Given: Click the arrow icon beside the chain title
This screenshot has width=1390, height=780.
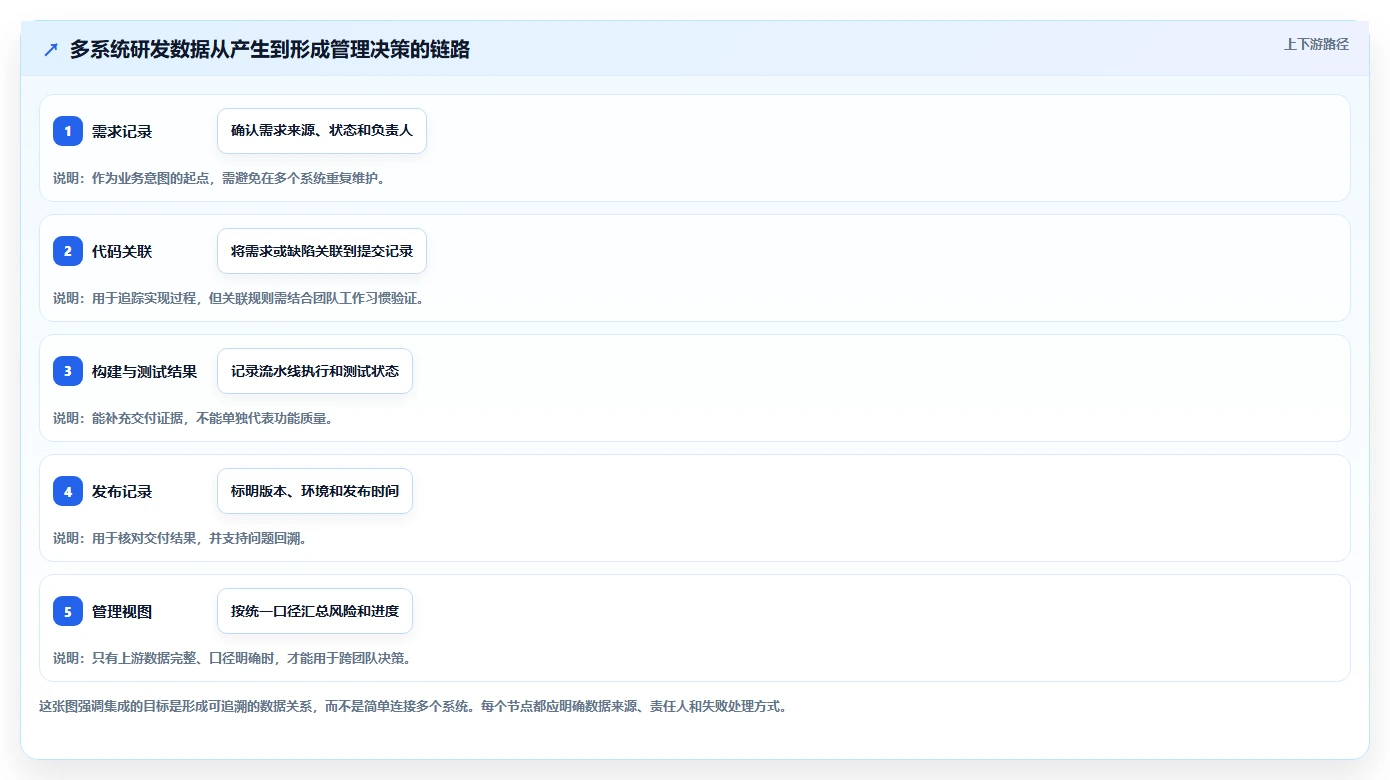Looking at the screenshot, I should [x=51, y=50].
